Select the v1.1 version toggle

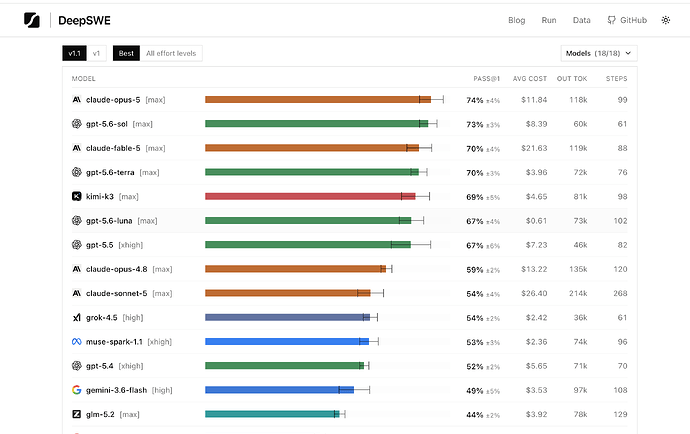point(74,53)
